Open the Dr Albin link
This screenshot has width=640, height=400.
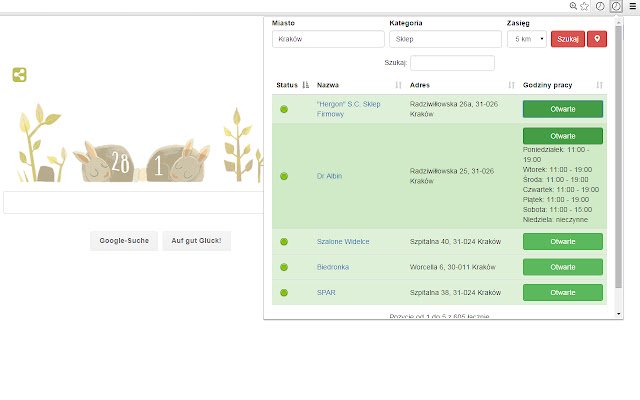[329, 176]
